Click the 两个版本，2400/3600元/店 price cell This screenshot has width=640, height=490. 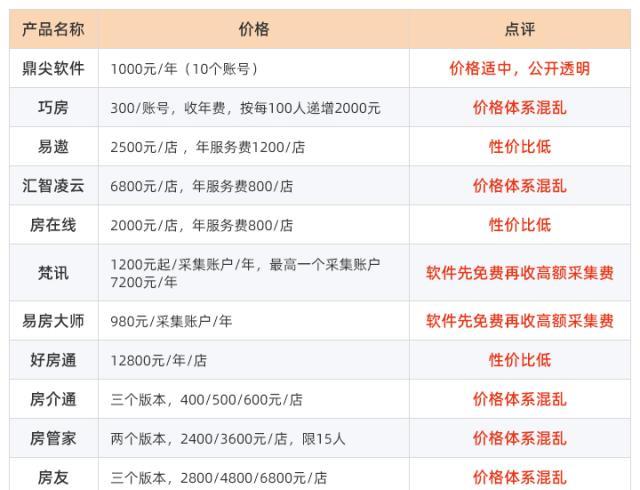254,439
